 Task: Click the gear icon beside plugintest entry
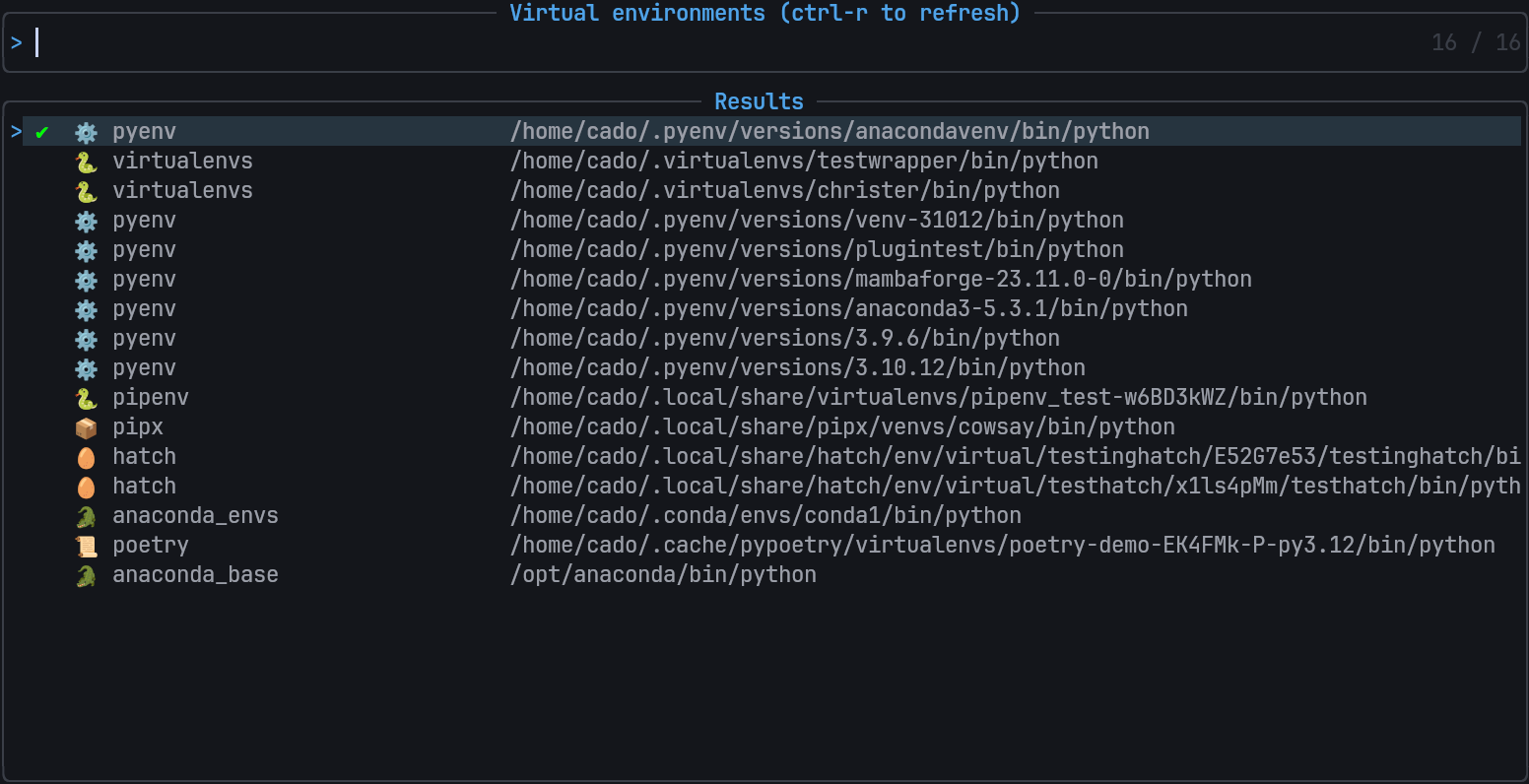87,250
